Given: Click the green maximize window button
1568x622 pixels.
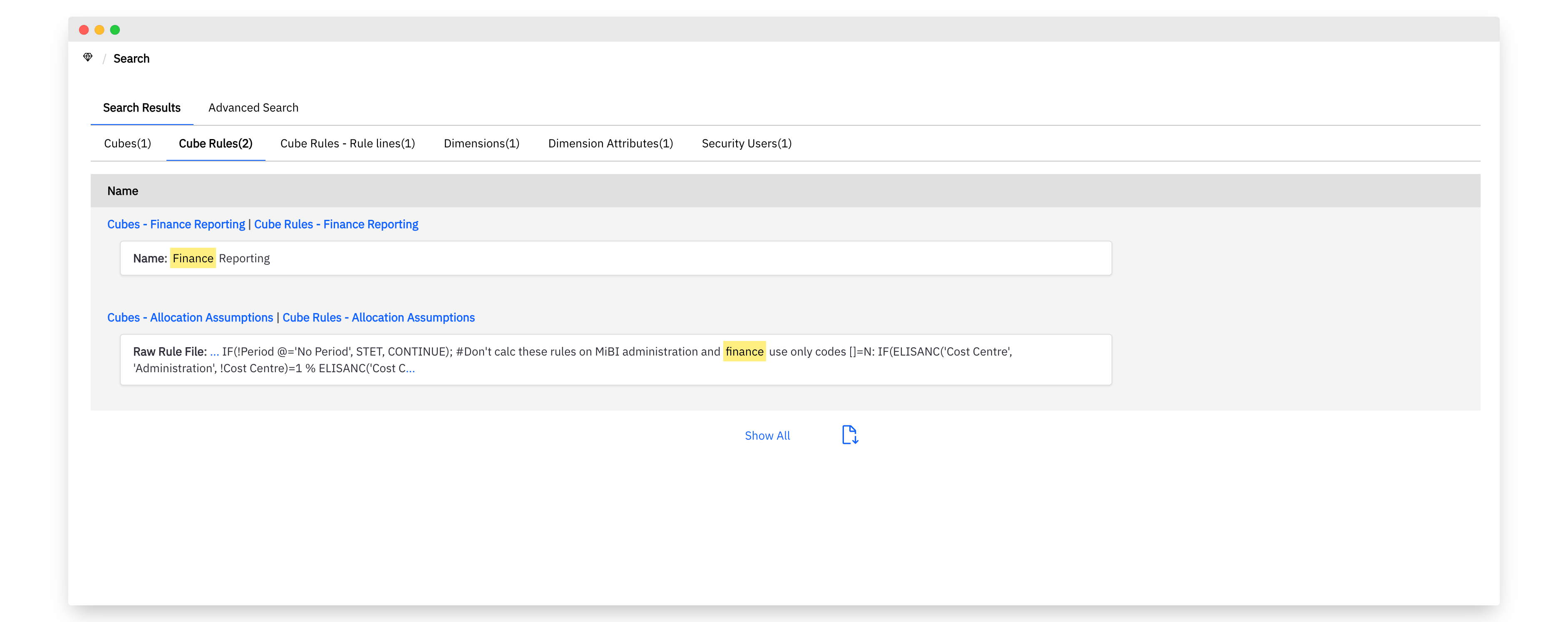Looking at the screenshot, I should click(x=115, y=30).
